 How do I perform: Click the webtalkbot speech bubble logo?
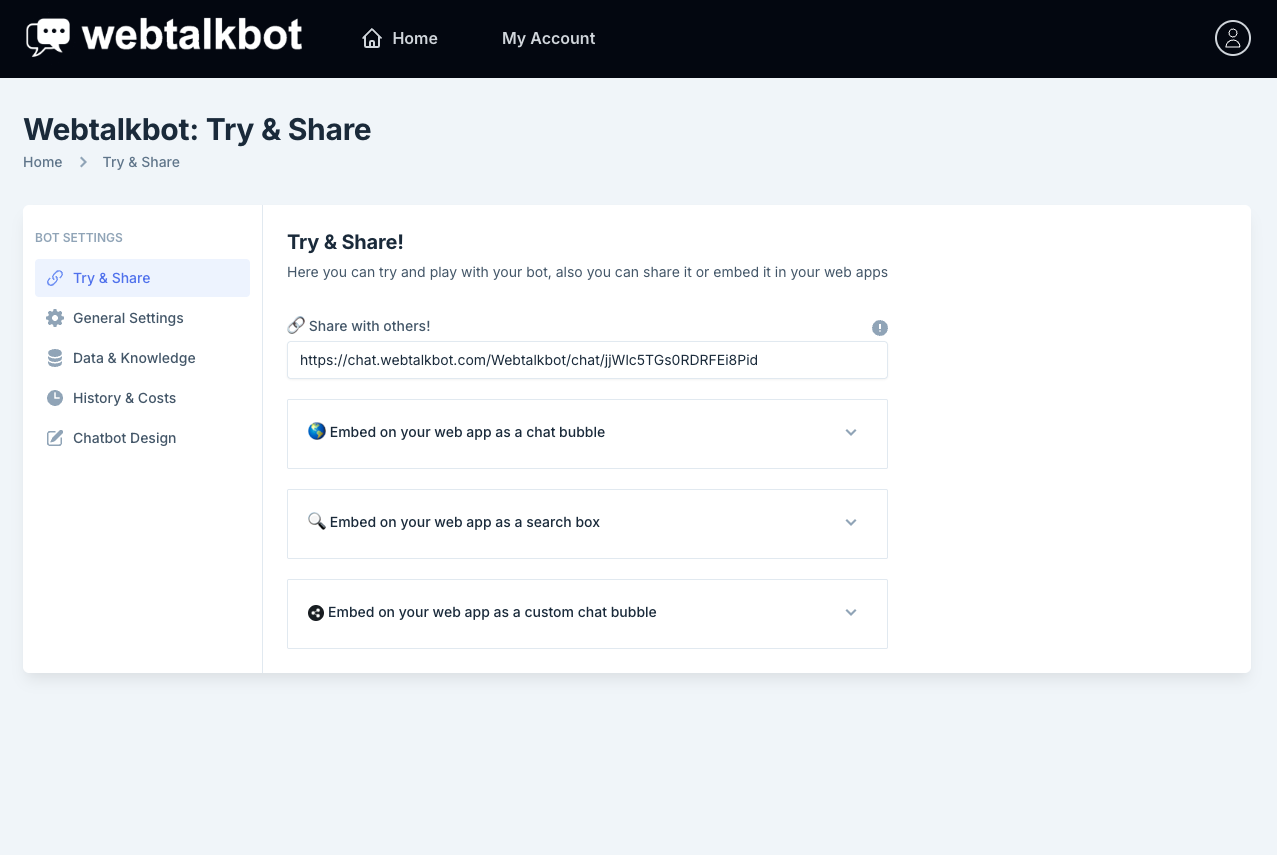pos(48,38)
